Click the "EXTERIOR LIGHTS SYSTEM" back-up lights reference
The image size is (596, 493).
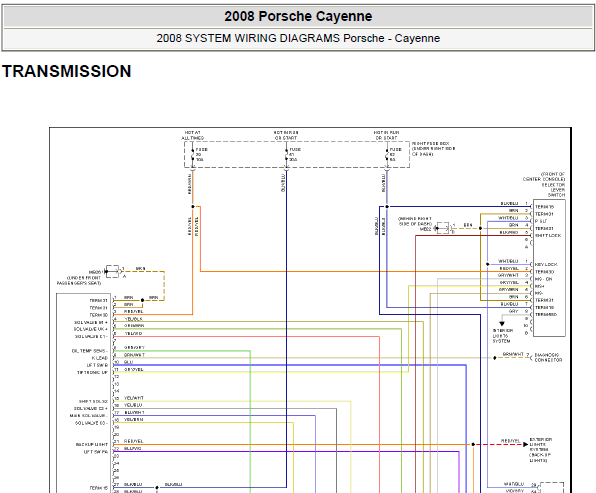tap(541, 450)
